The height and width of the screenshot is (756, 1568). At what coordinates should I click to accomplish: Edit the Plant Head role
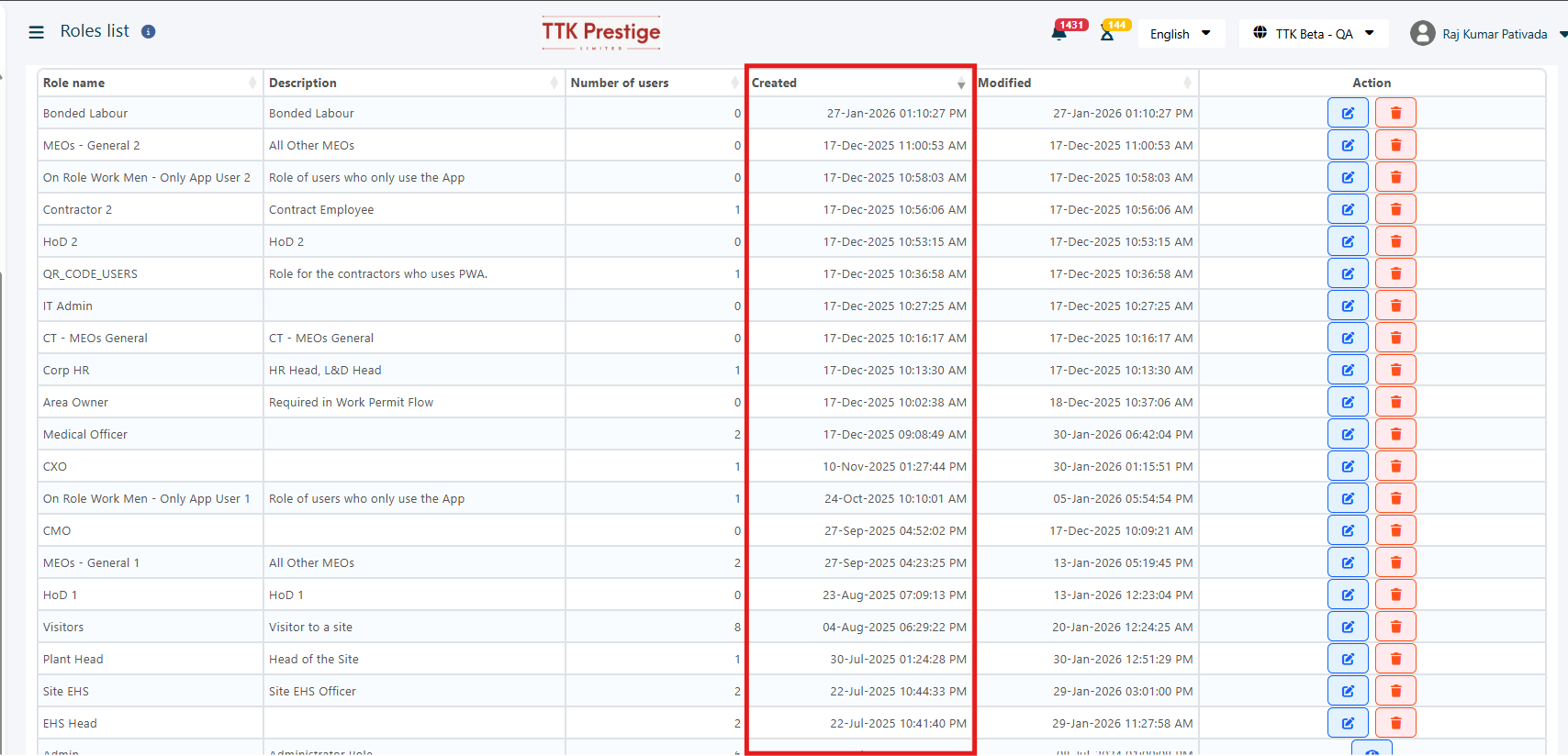1348,659
